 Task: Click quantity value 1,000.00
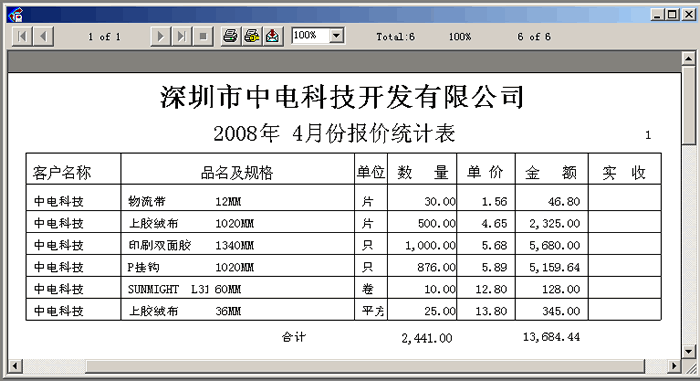(430, 245)
